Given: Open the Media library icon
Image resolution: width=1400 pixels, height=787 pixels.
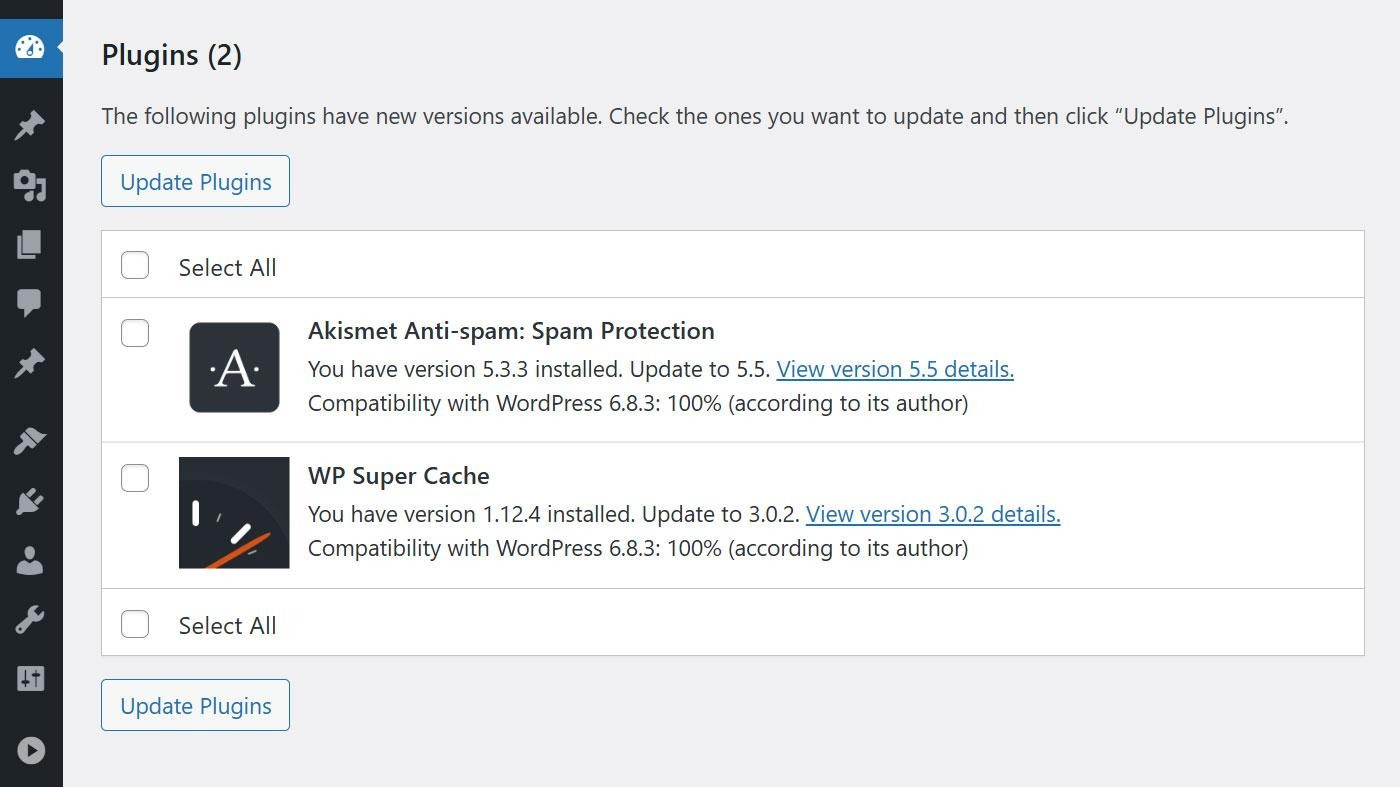Looking at the screenshot, I should point(30,186).
